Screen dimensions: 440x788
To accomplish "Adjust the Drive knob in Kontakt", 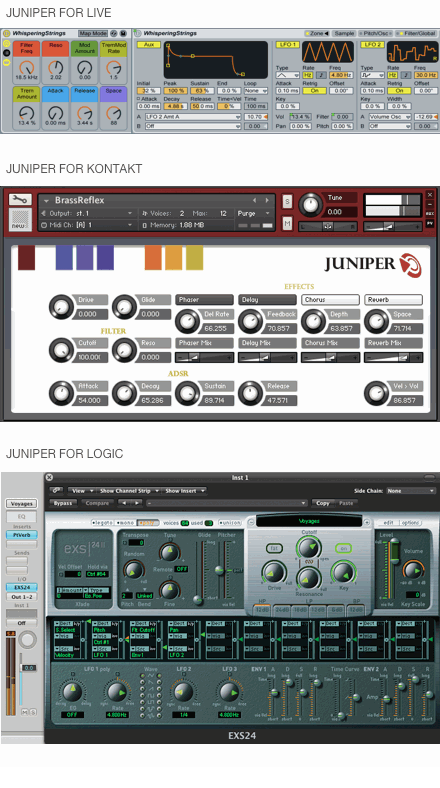I will click(61, 307).
